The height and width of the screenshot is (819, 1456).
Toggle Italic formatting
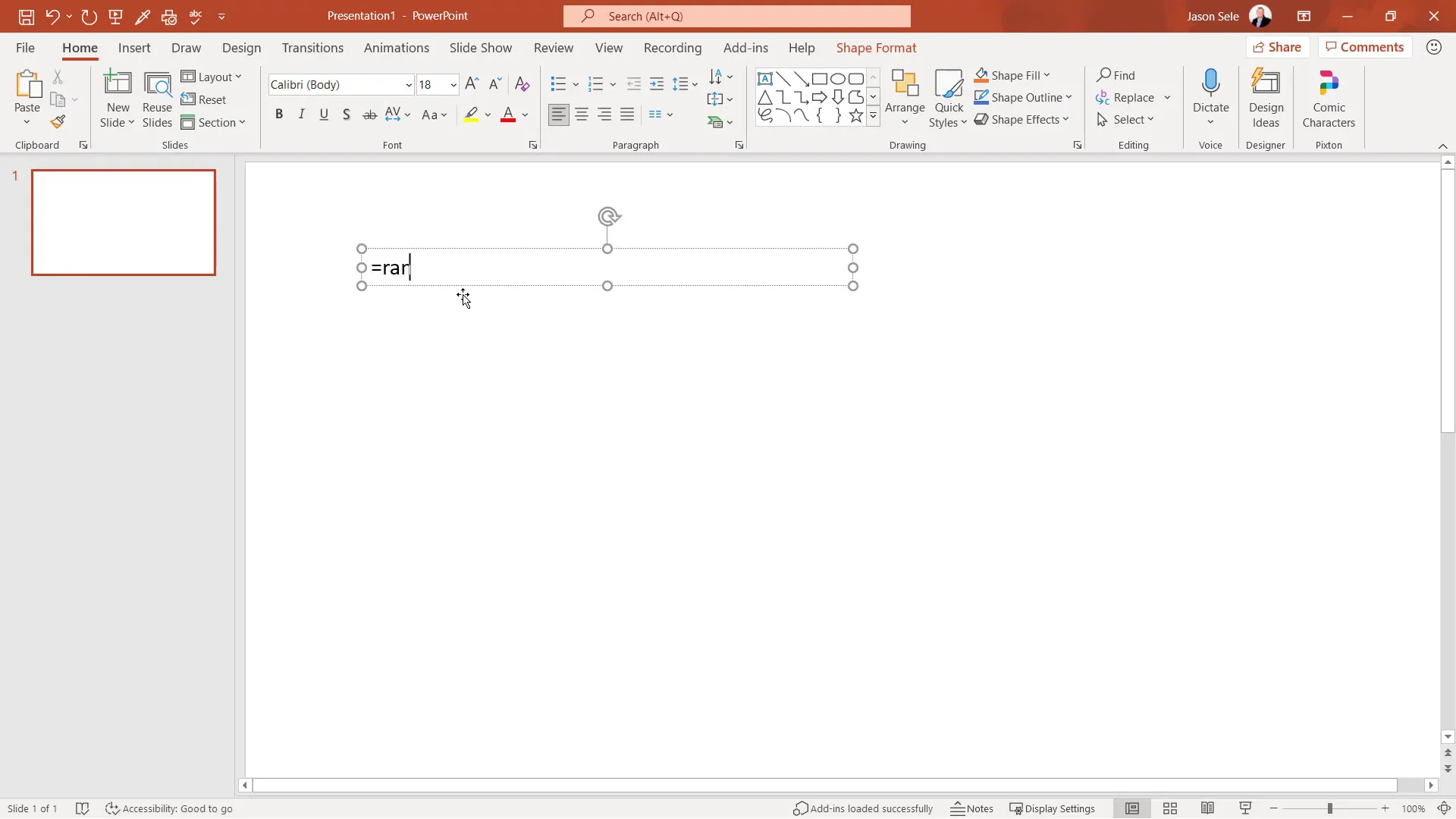tap(302, 115)
